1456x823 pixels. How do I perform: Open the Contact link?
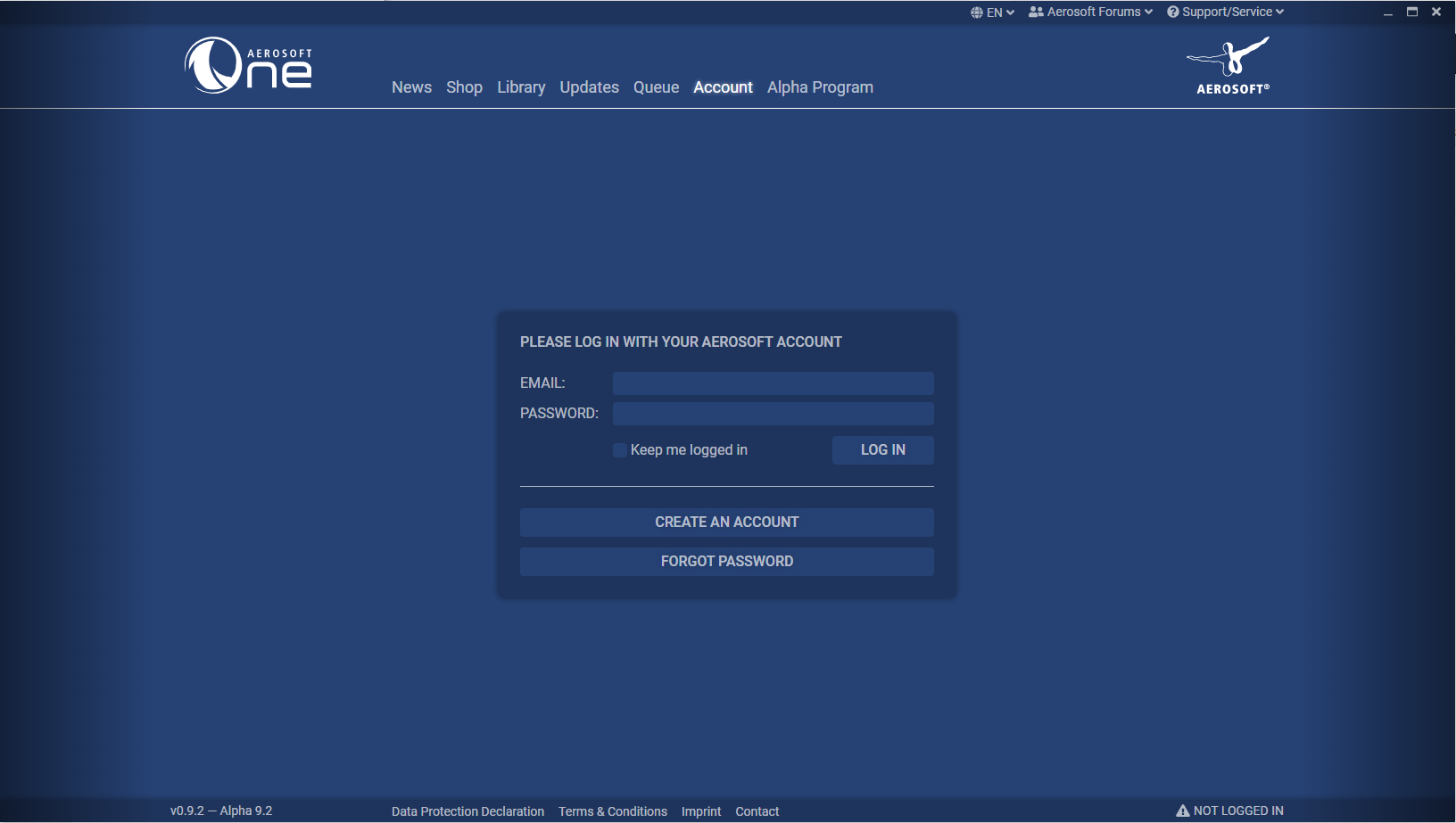(x=757, y=811)
